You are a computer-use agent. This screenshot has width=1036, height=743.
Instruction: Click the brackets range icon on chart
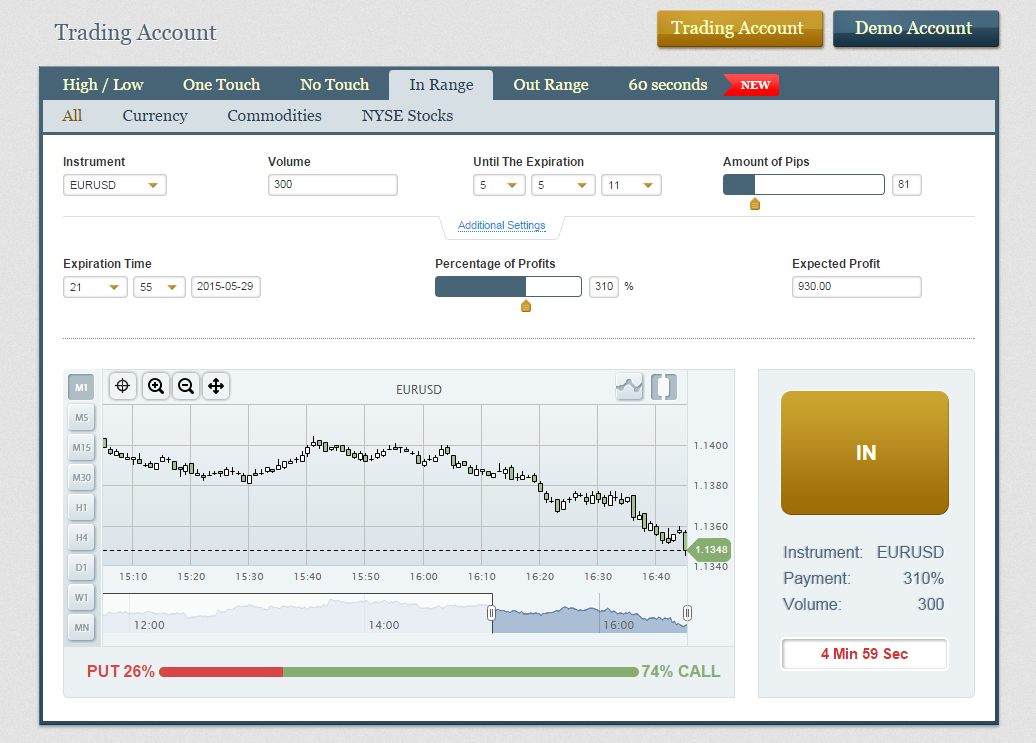pyautogui.click(x=664, y=386)
